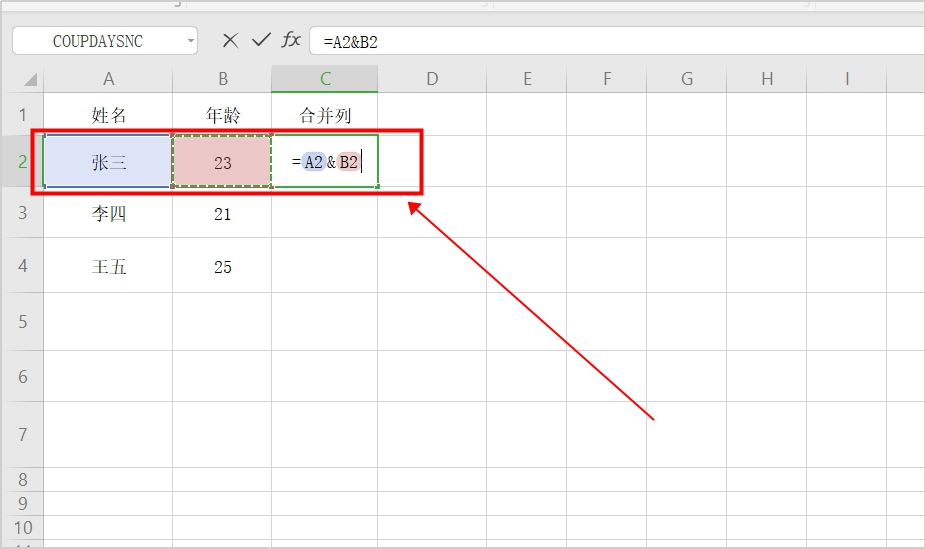Screen dimensions: 925x549
Task: Click the select-all corner triangle
Action: [29, 80]
